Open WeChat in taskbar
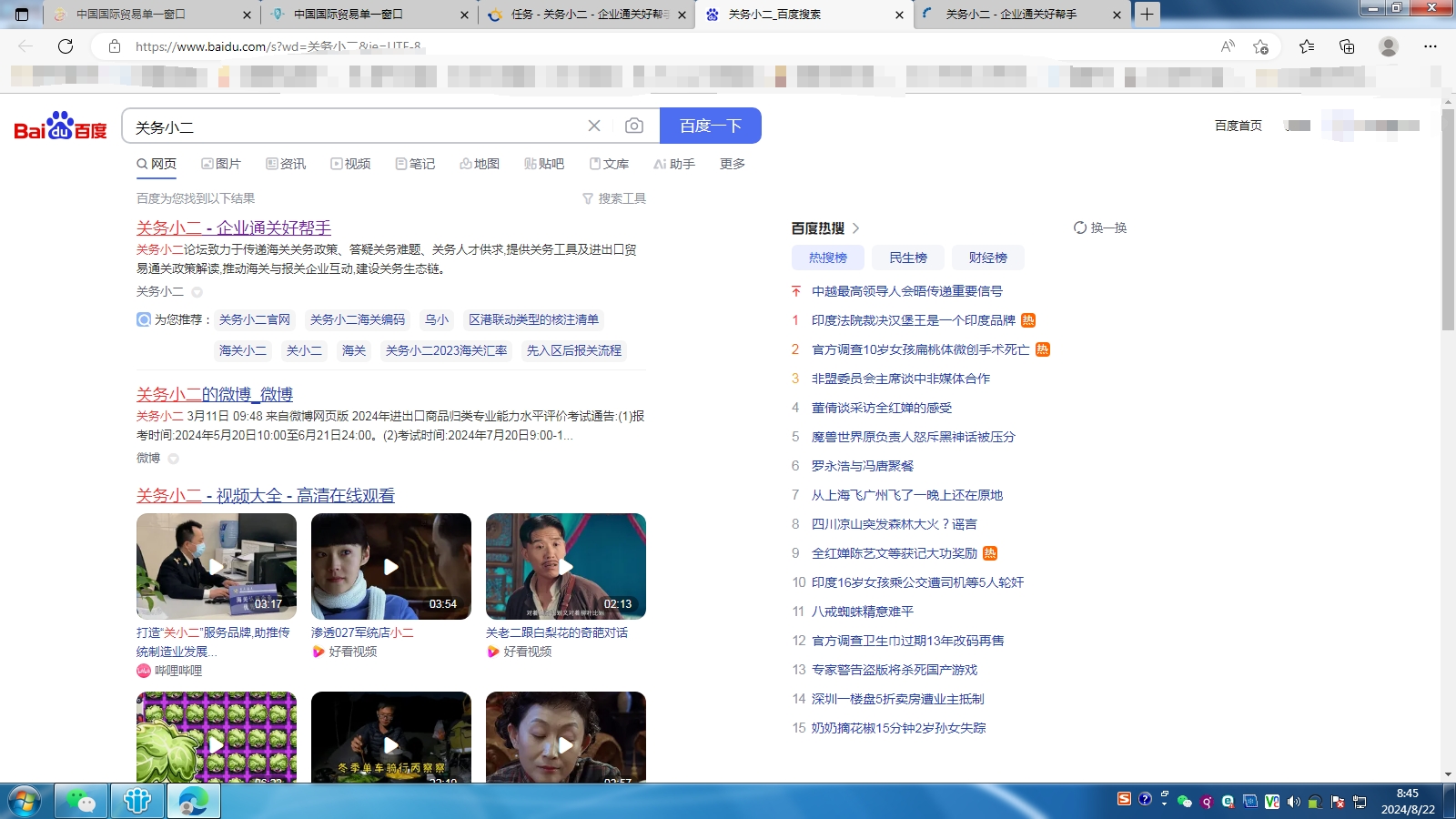 81,802
